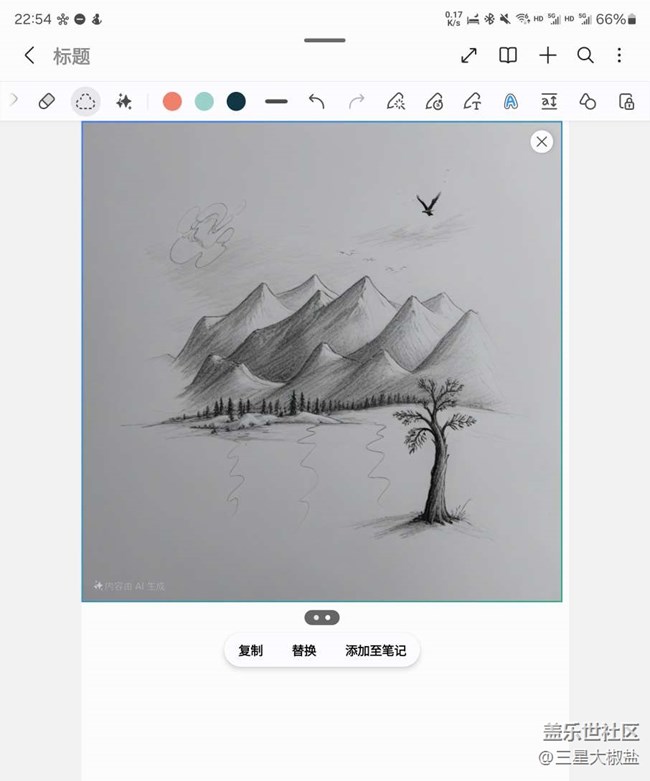
Task: Choose 复制 (copy) from the popup
Action: [x=251, y=651]
